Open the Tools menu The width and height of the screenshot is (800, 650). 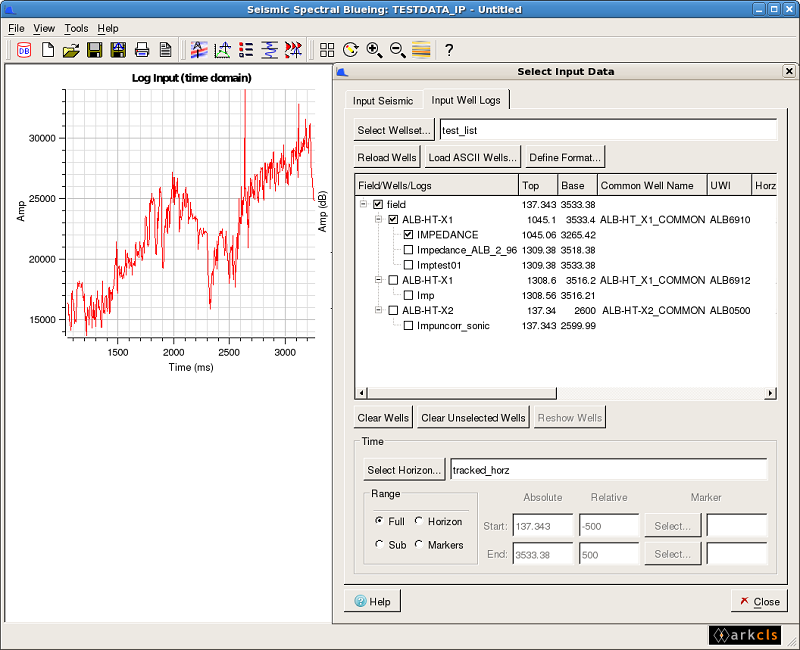(75, 28)
